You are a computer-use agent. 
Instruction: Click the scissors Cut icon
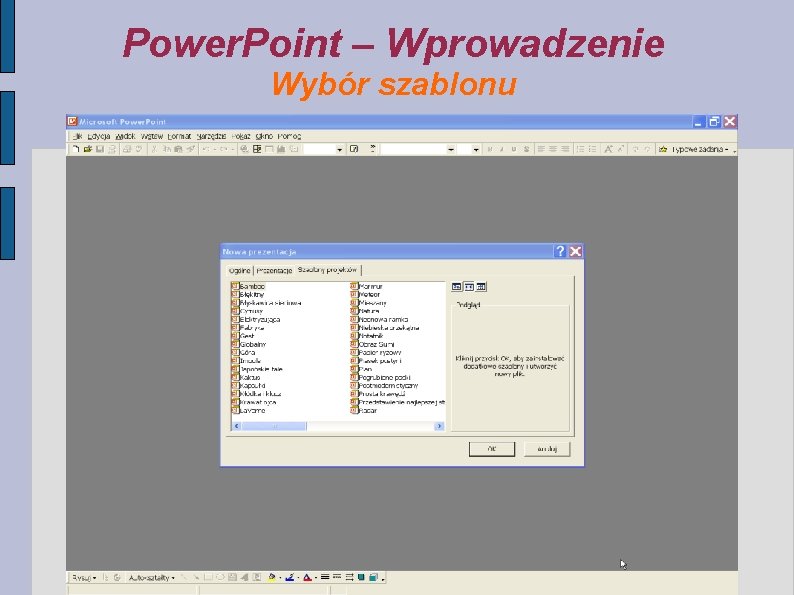[154, 149]
